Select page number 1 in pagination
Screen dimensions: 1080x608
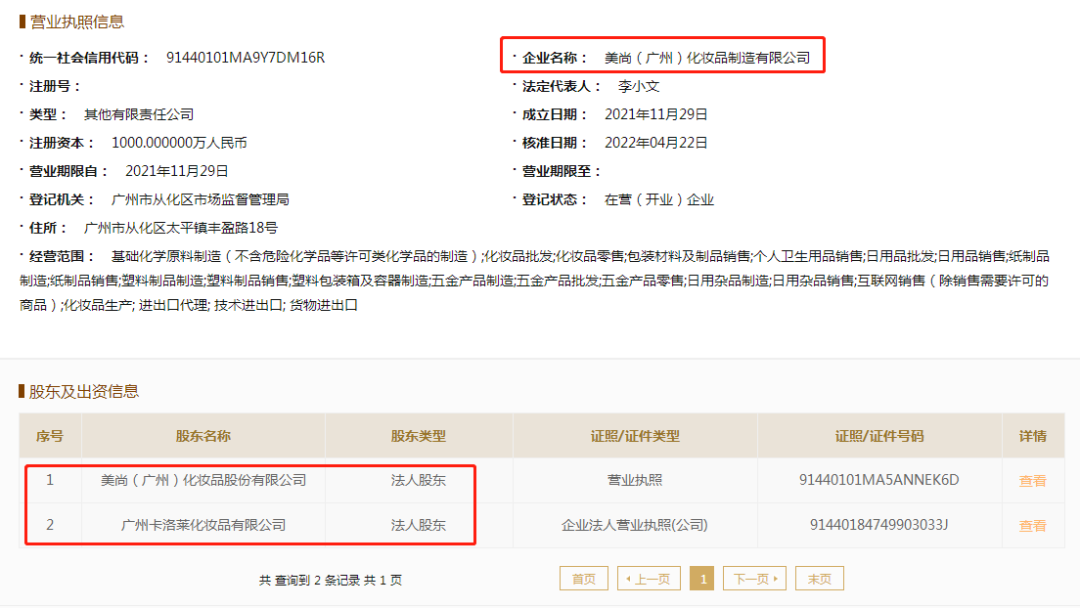(x=702, y=578)
